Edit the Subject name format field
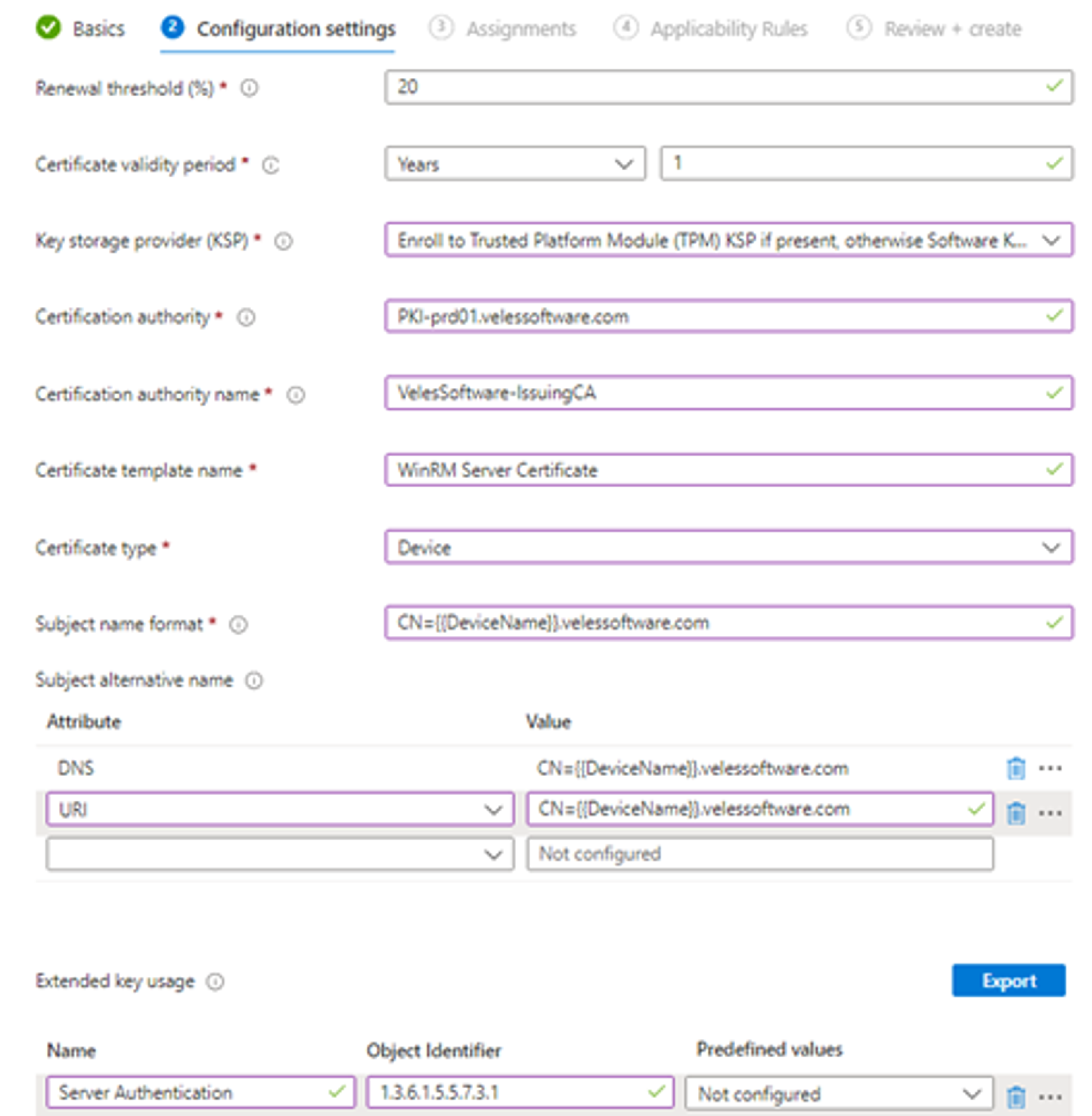 tap(728, 623)
